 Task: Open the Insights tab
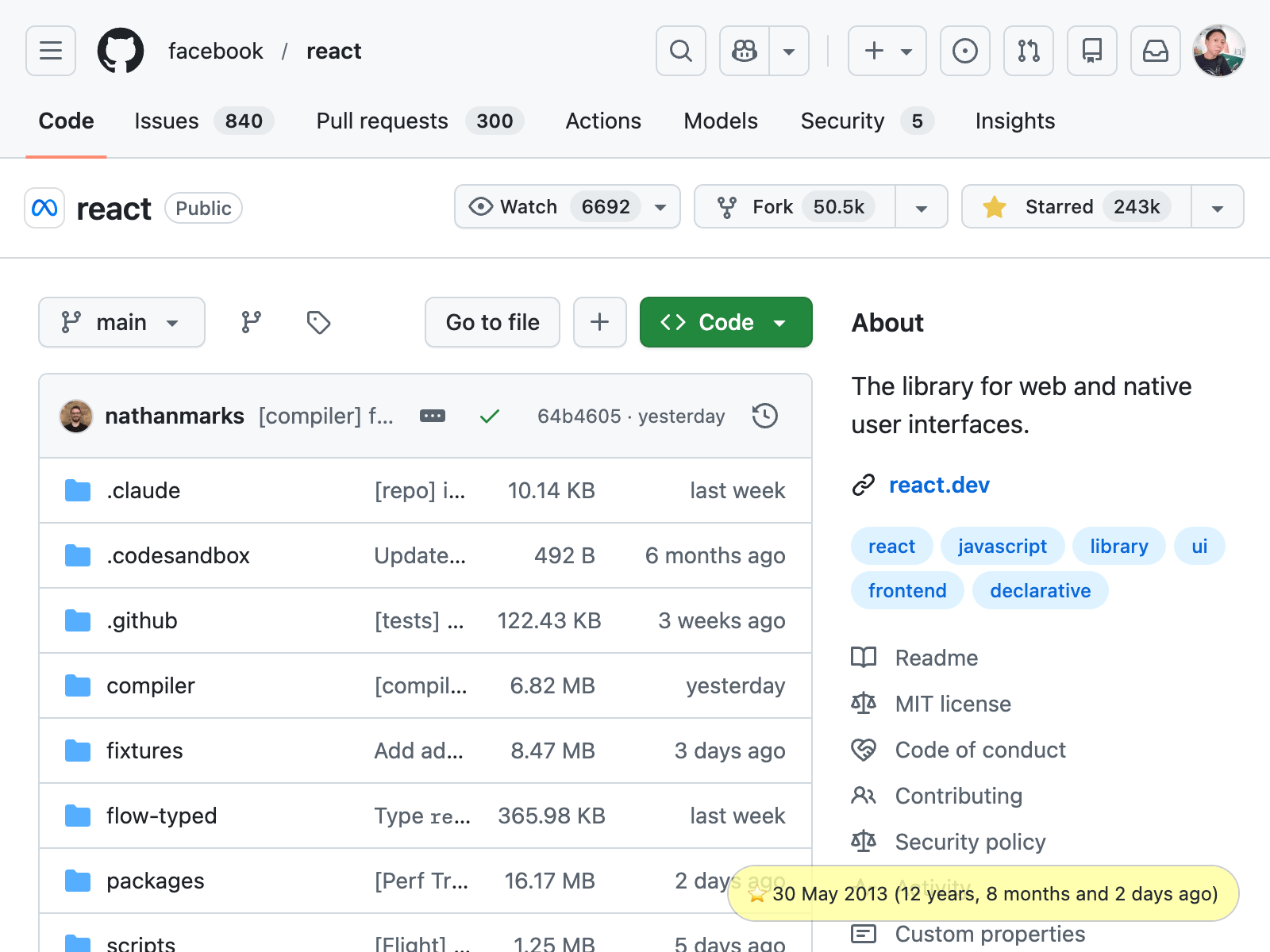[x=1014, y=121]
